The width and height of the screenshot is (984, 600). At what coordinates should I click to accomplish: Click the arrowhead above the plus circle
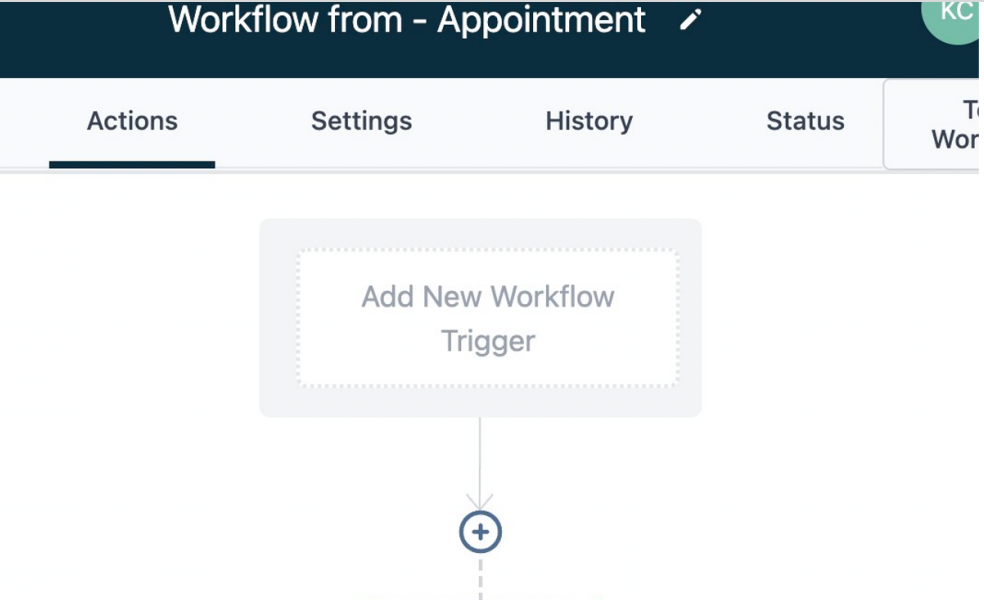480,500
